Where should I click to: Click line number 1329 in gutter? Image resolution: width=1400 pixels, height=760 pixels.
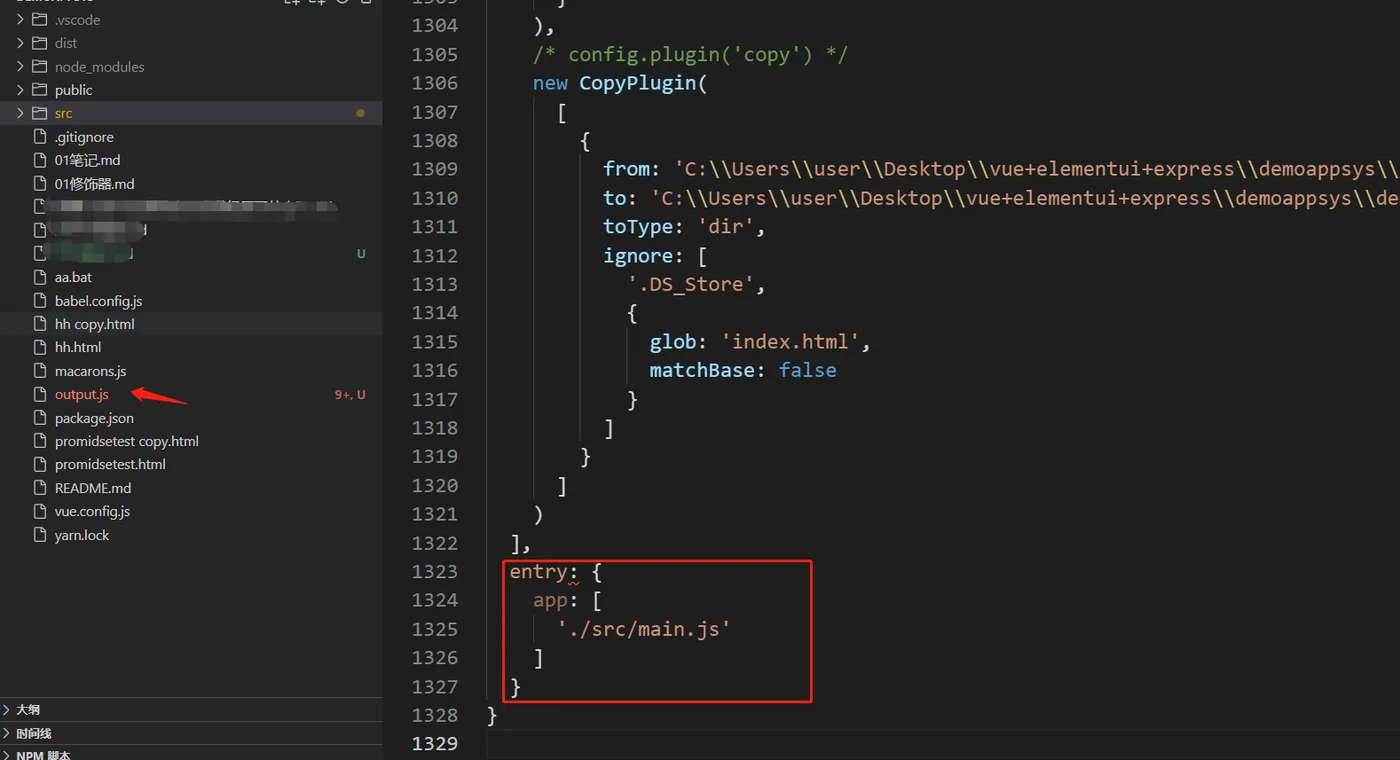434,743
